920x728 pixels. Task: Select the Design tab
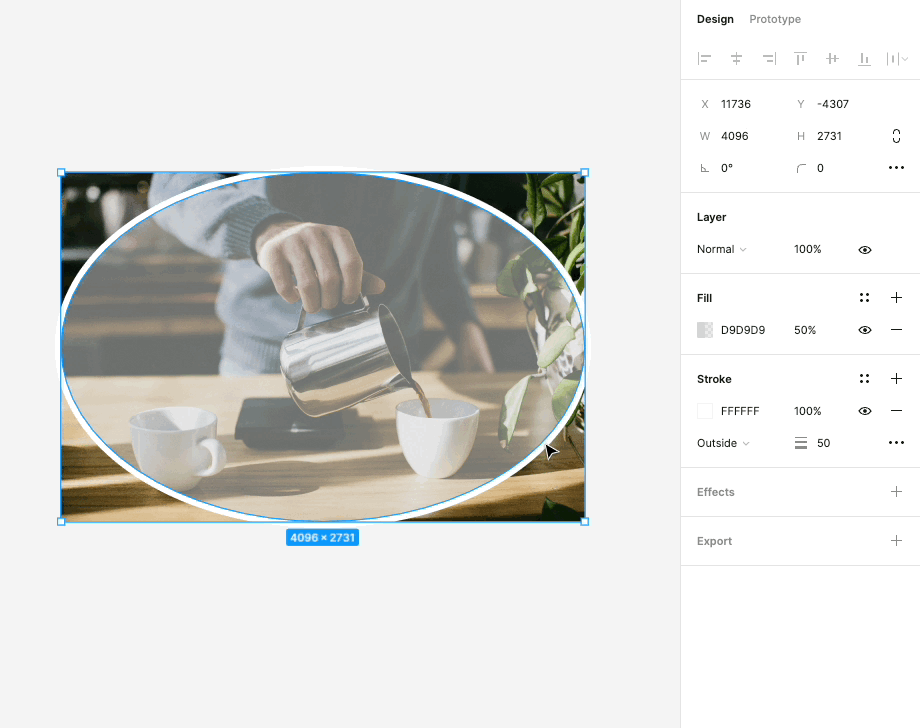point(715,19)
